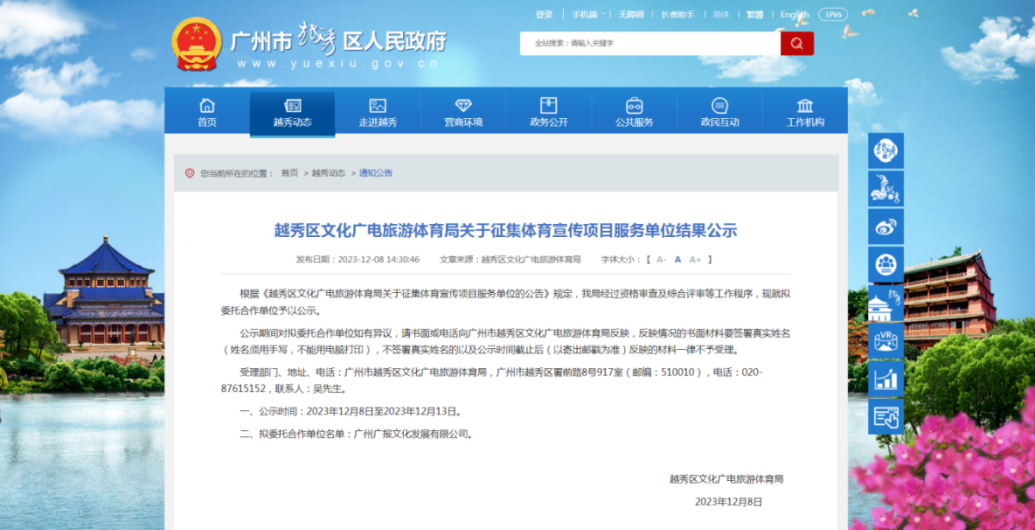Click the closing date 2023年12月8日
Image resolution: width=1035 pixels, height=530 pixels.
[728, 502]
